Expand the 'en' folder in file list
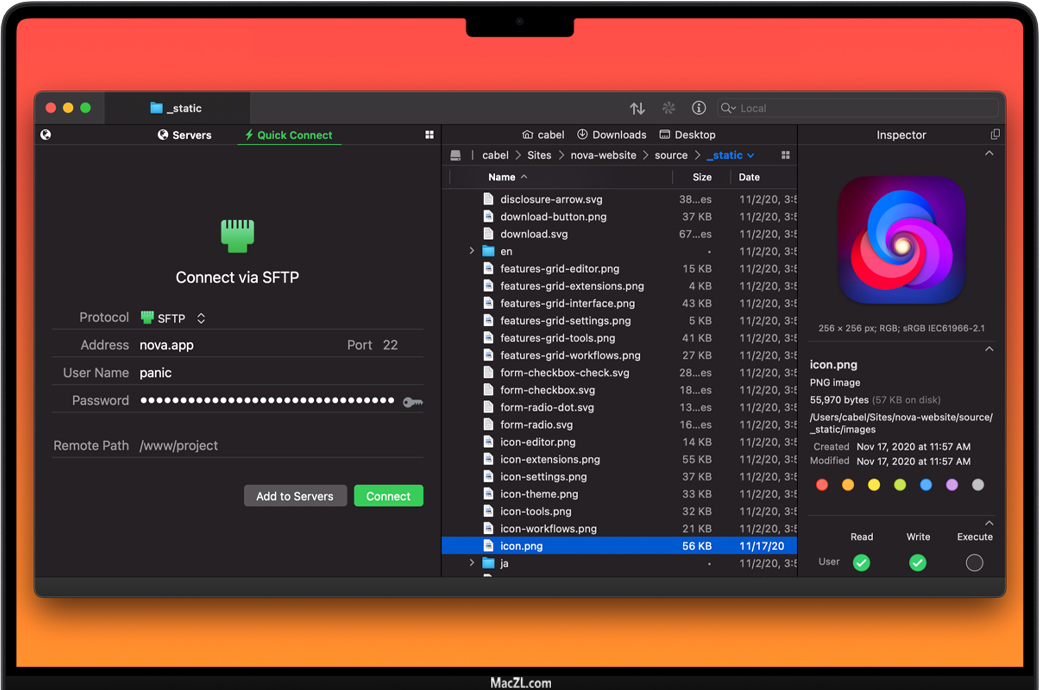Viewport: 1040px width, 690px height. 472,251
